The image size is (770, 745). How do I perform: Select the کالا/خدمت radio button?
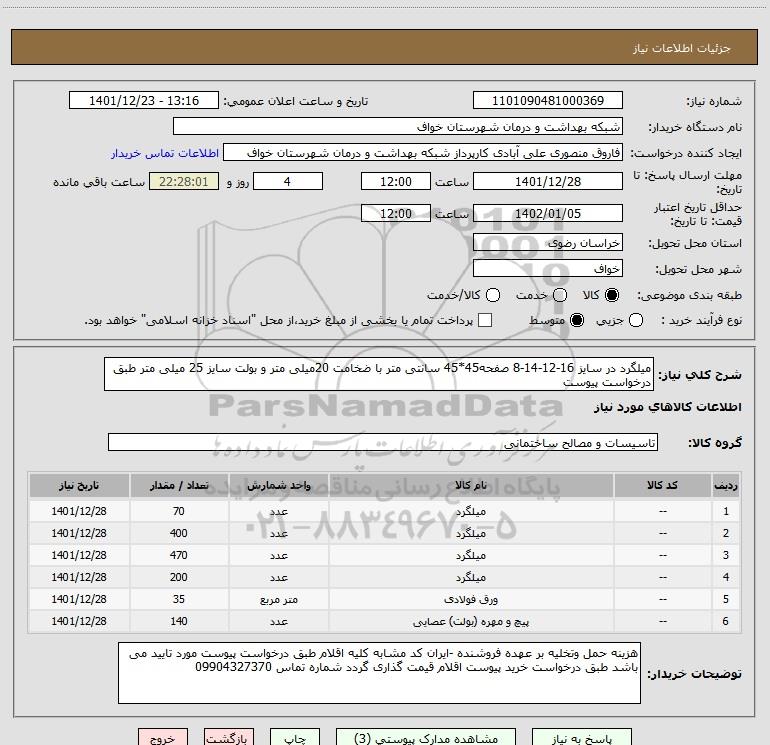coord(493,295)
